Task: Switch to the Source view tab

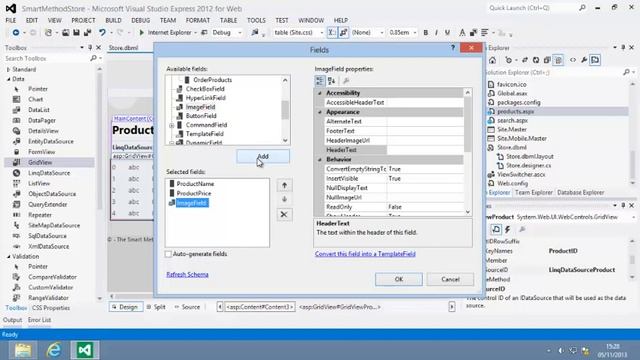Action: (187, 307)
